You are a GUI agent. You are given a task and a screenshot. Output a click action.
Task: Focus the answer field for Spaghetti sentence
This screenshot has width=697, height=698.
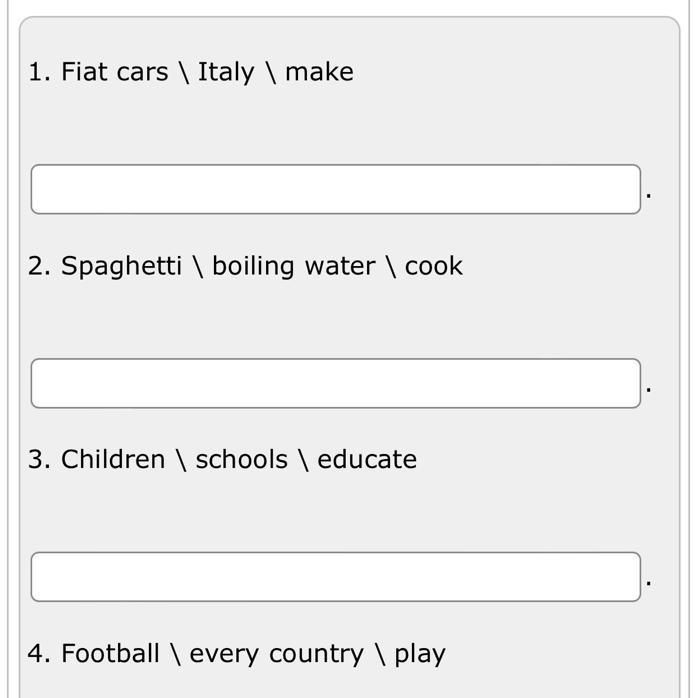coord(335,383)
